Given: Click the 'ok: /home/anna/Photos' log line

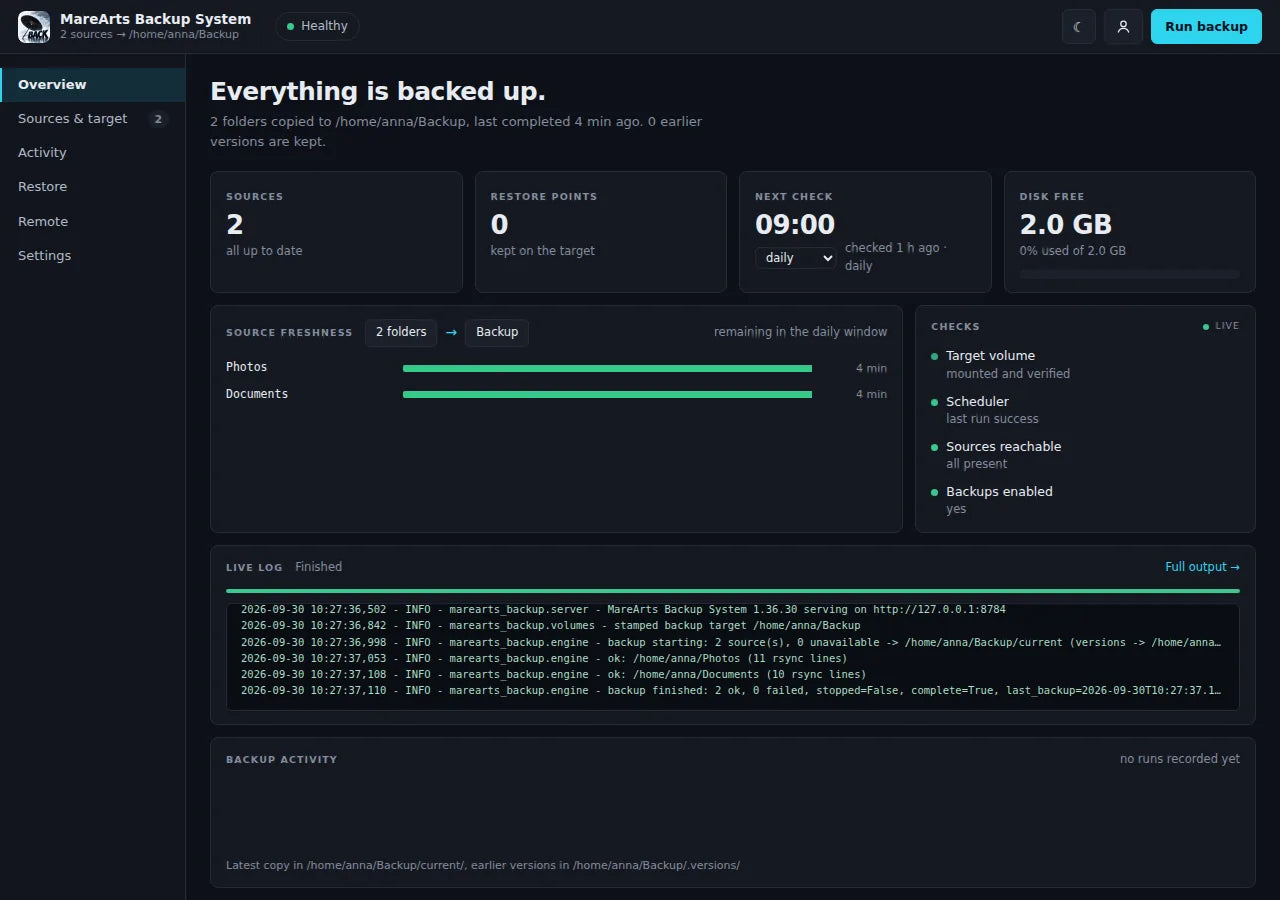Looking at the screenshot, I should pos(544,658).
